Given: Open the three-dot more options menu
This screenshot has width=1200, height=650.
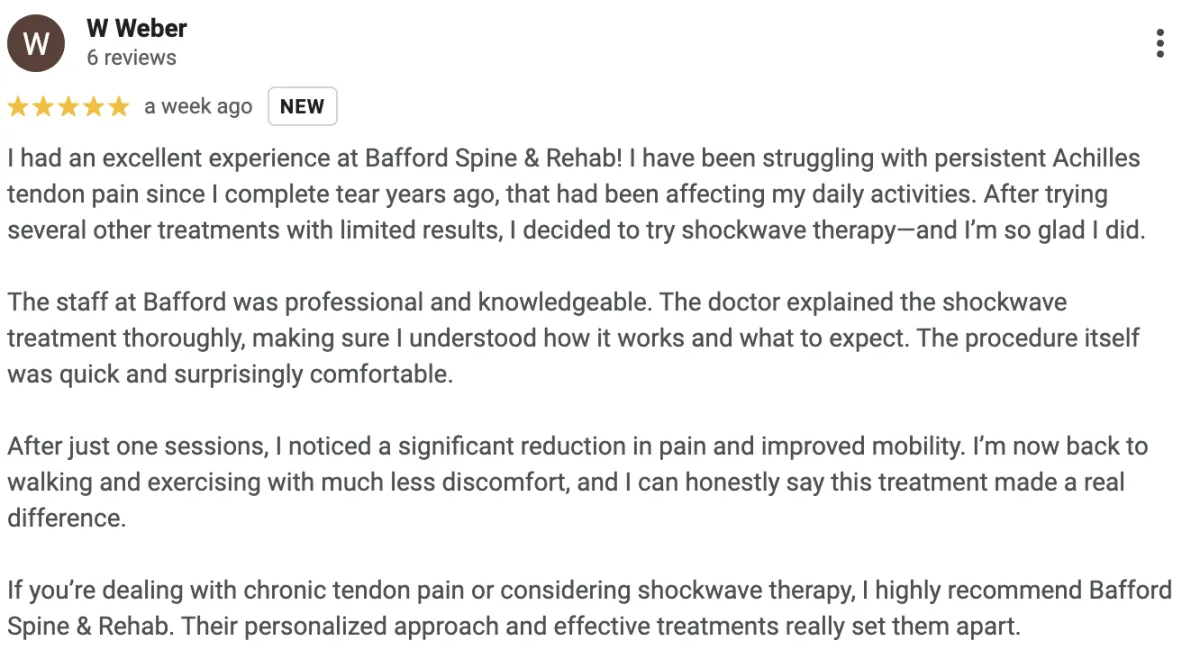Looking at the screenshot, I should 1160,44.
